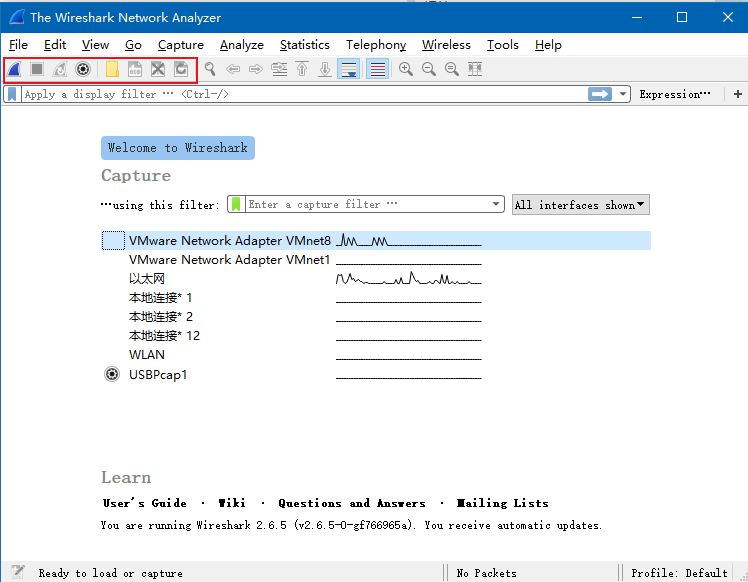Open the View menu
The height and width of the screenshot is (582, 748).
95,45
